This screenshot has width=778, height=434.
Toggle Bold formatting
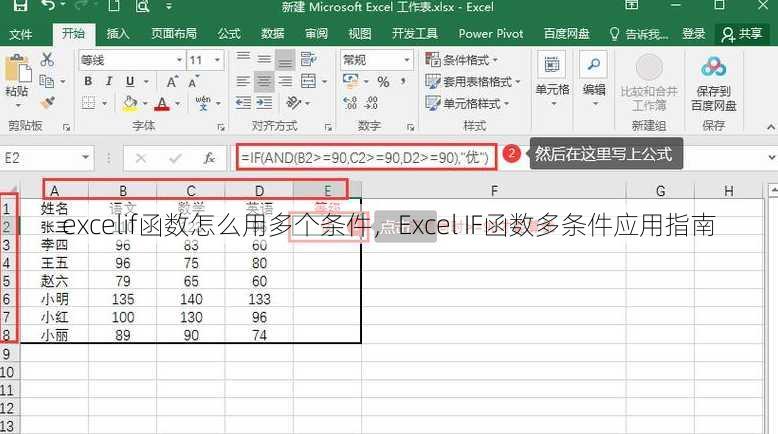pos(88,81)
